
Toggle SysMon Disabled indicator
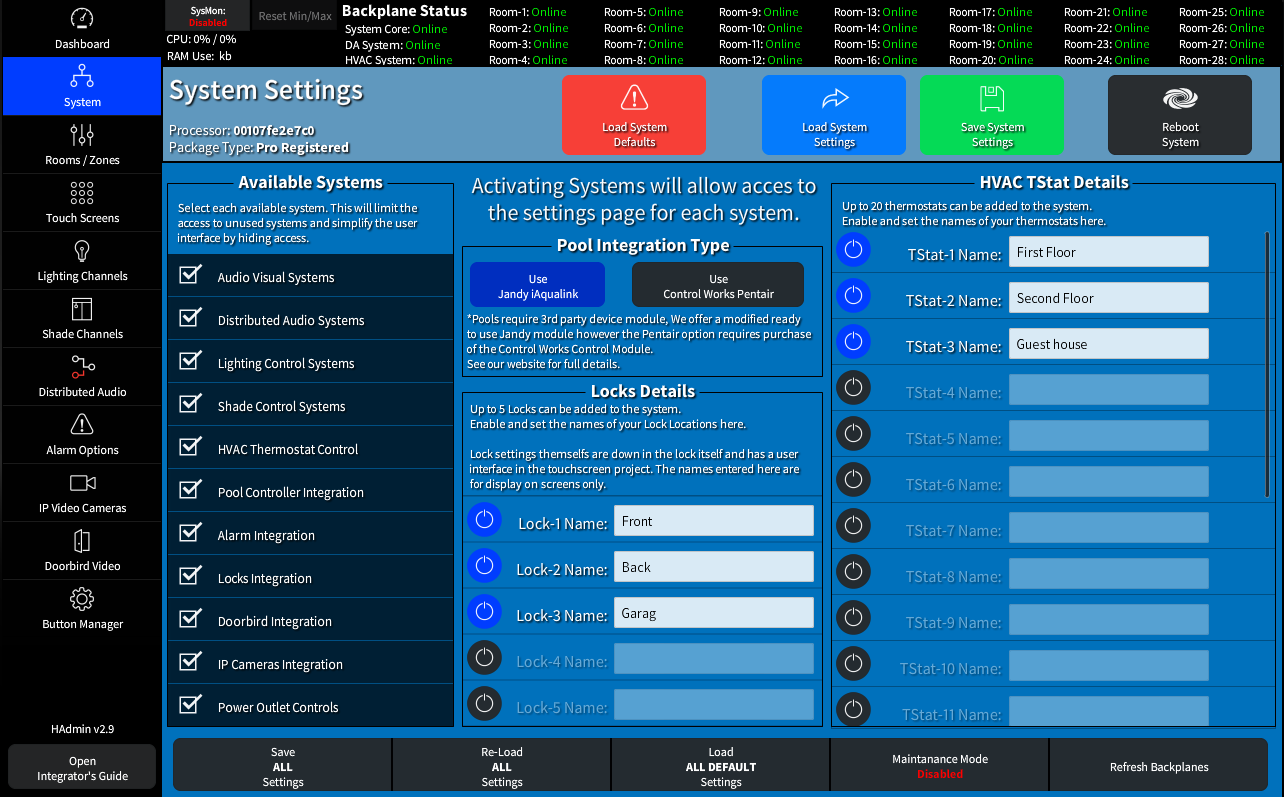coord(208,16)
